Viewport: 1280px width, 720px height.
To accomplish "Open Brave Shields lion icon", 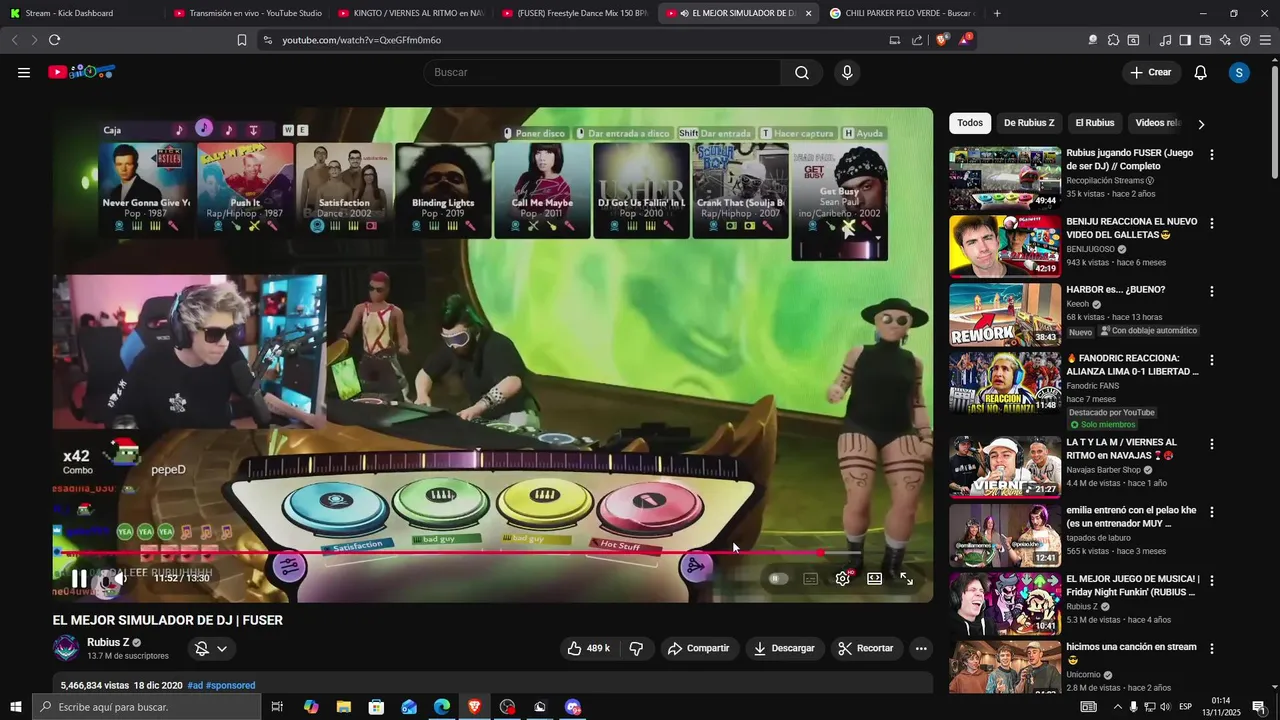I will (942, 40).
